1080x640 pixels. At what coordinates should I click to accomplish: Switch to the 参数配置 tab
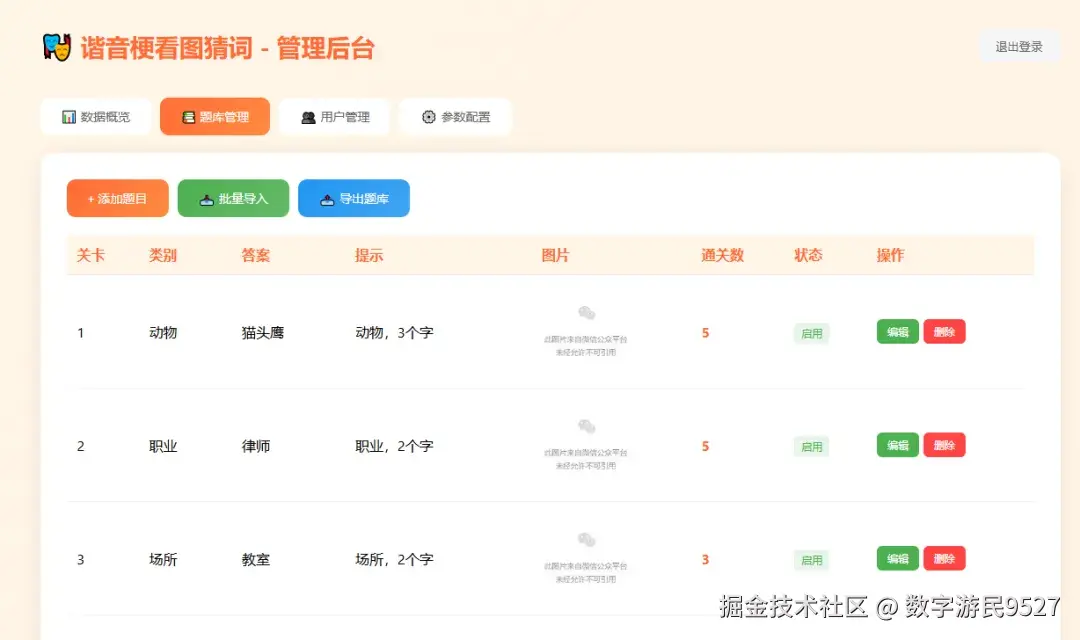tap(455, 116)
